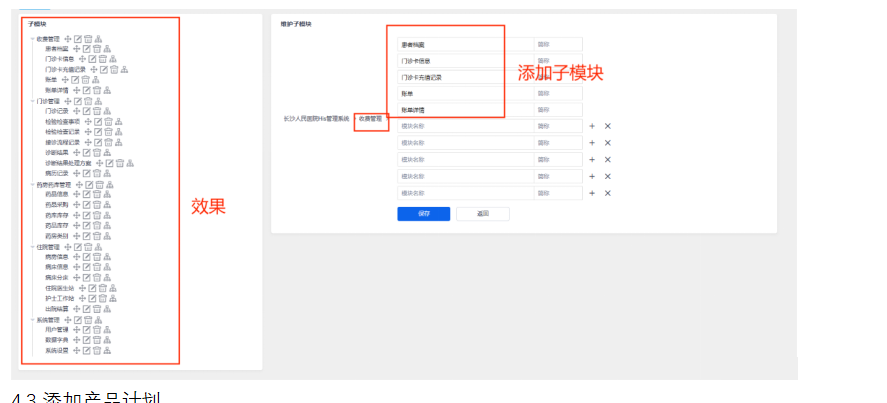The width and height of the screenshot is (887, 403).
Task: Remove the last empty 模块名称 row
Action: (608, 193)
